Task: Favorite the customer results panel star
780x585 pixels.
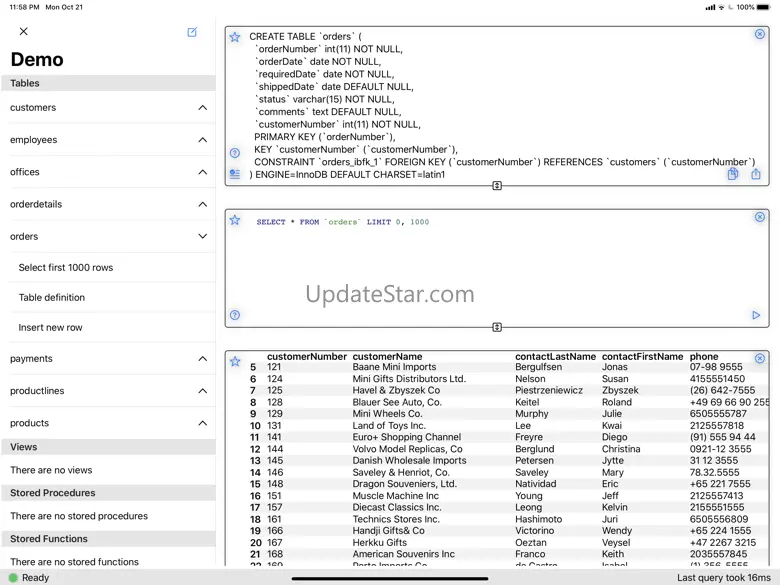Action: click(235, 361)
